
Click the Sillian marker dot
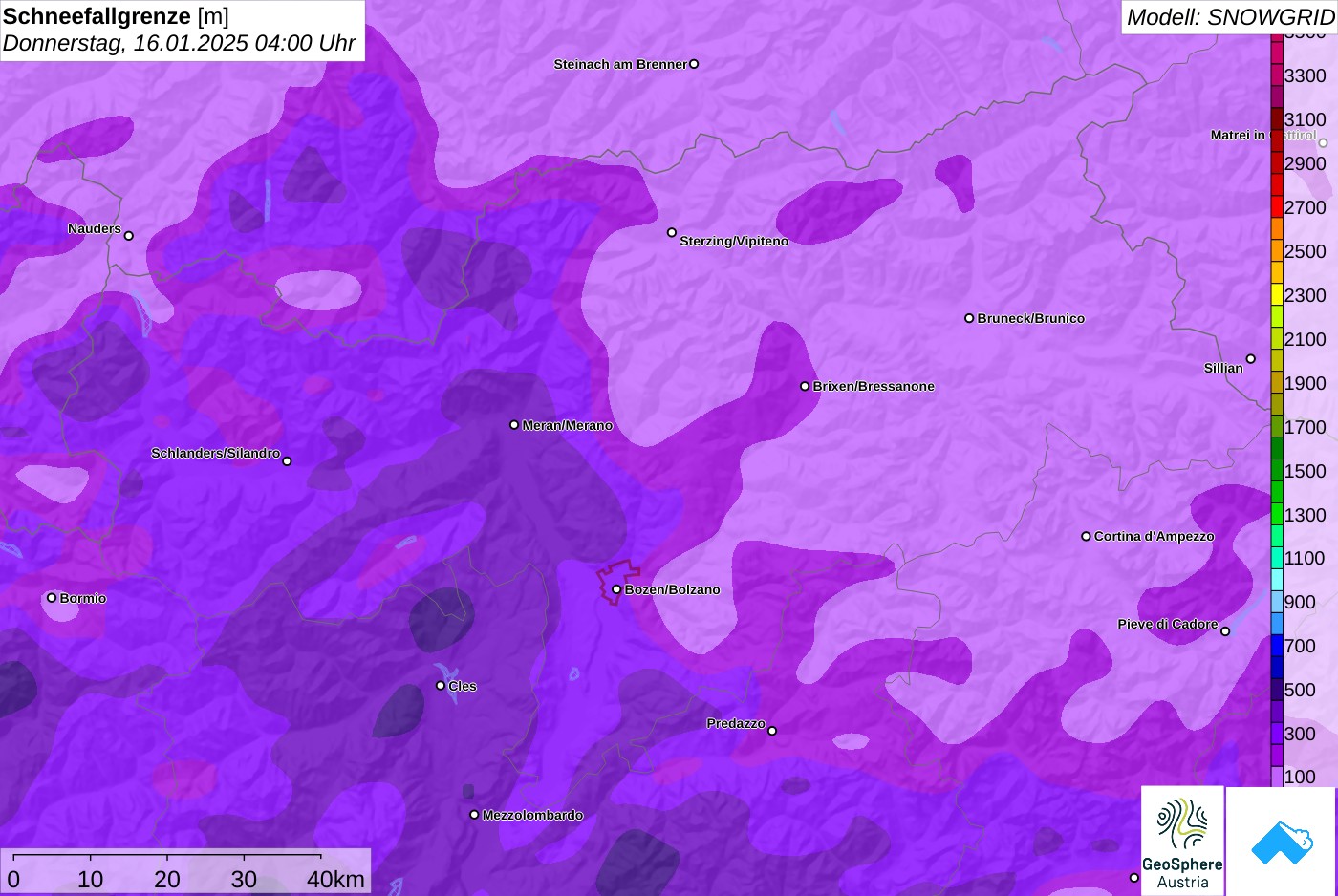click(1250, 359)
